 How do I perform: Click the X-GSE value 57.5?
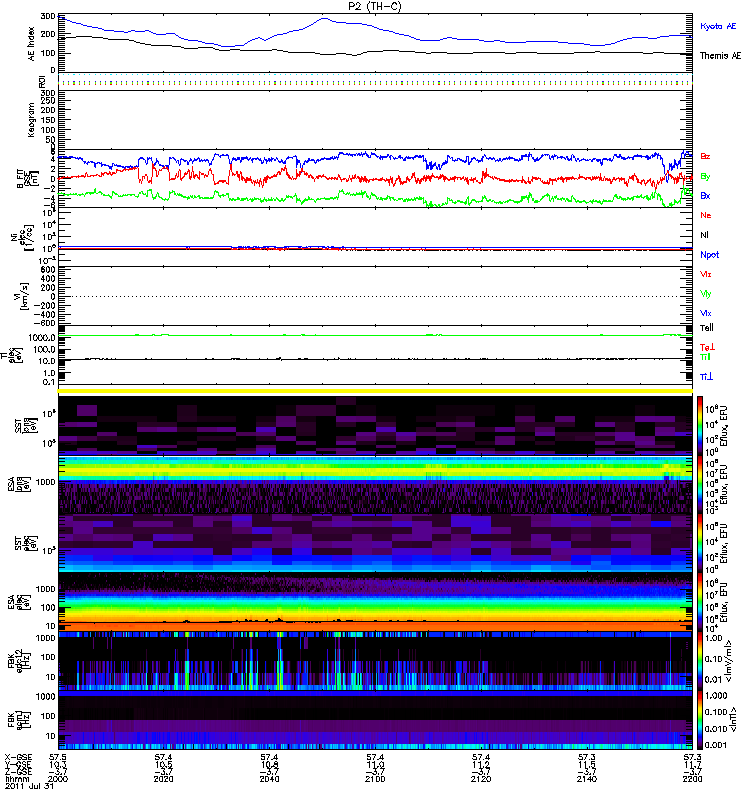tap(58, 758)
